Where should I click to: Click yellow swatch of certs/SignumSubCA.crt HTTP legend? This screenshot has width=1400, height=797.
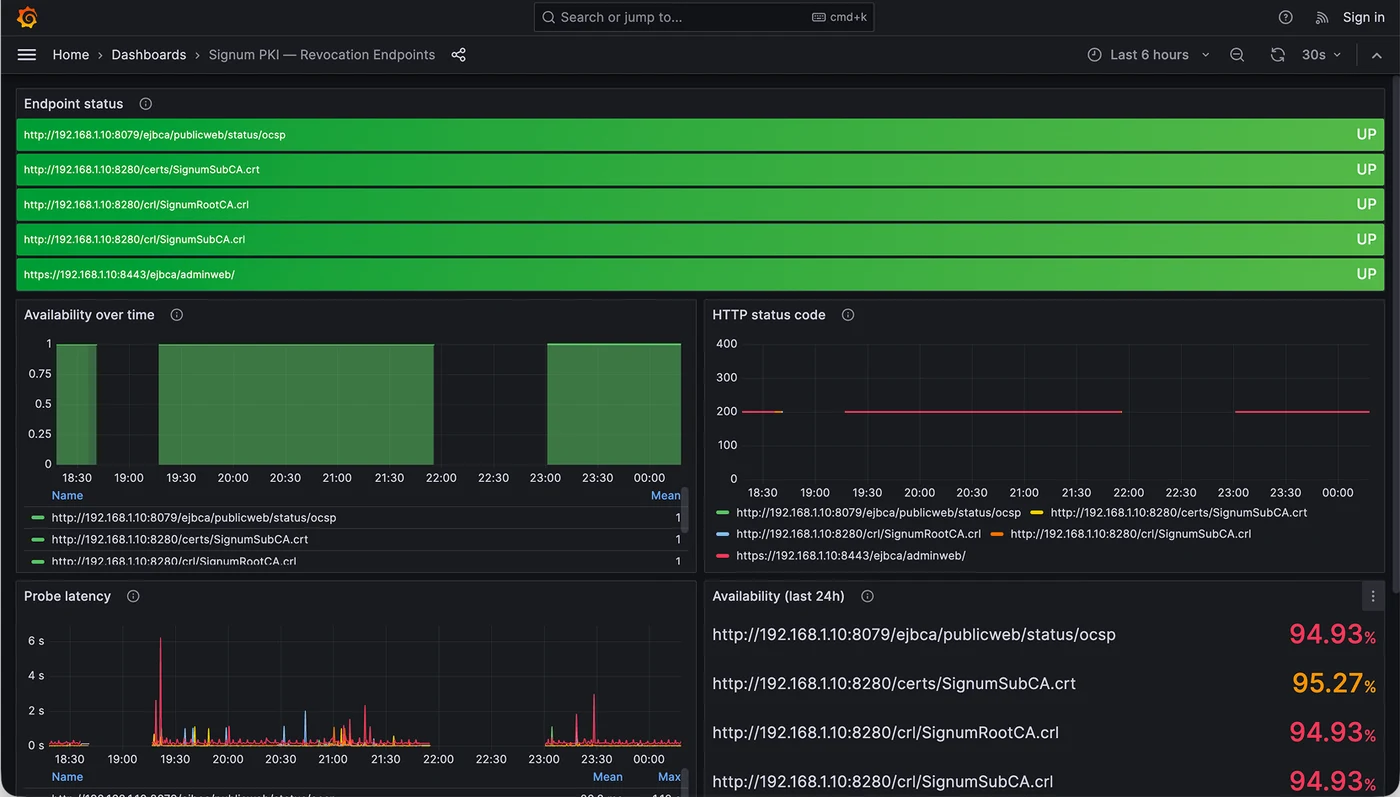click(x=1037, y=512)
